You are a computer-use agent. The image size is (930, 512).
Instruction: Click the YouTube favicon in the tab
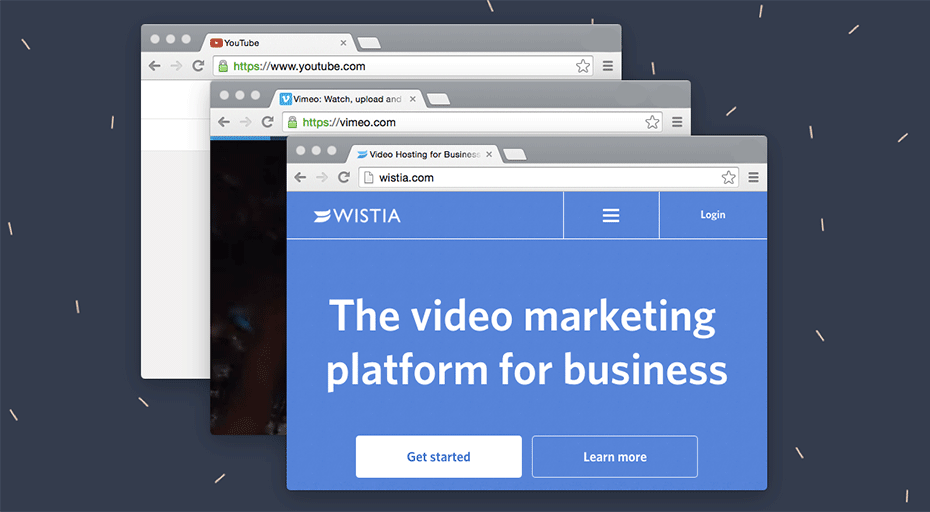216,43
